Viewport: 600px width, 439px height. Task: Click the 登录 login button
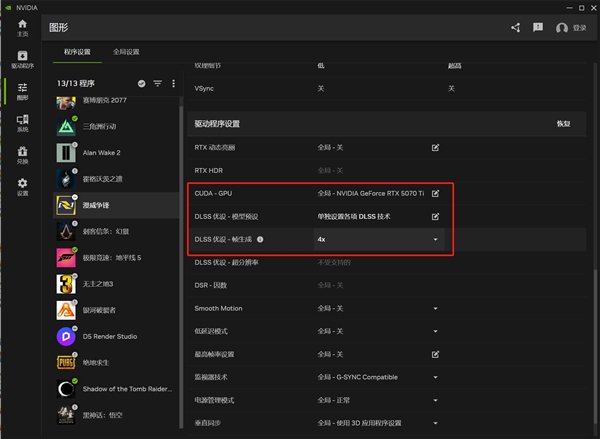[572, 28]
